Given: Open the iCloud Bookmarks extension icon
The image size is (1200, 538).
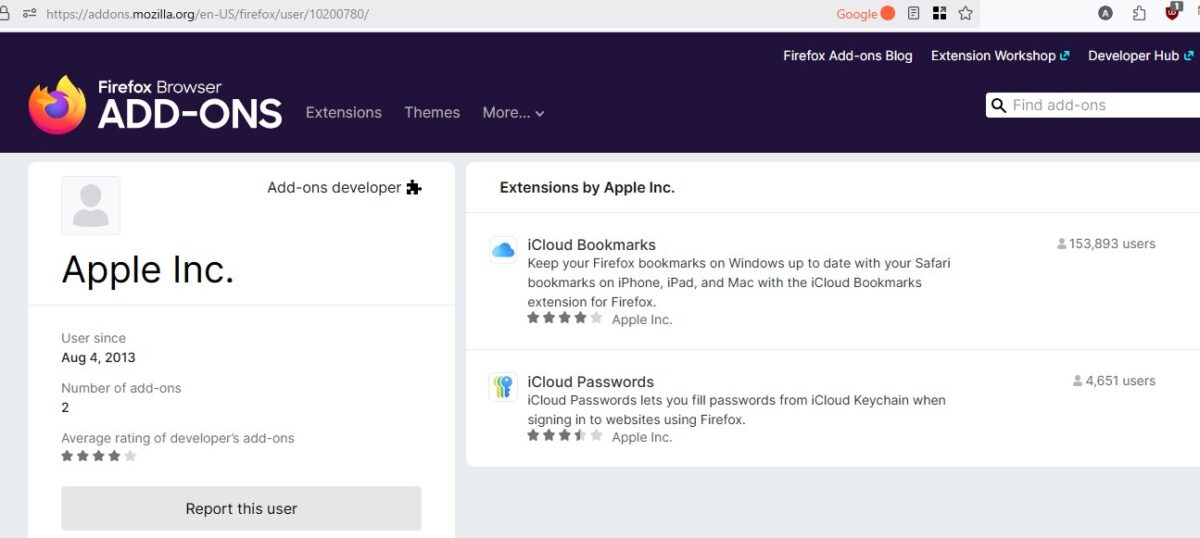Looking at the screenshot, I should point(503,249).
